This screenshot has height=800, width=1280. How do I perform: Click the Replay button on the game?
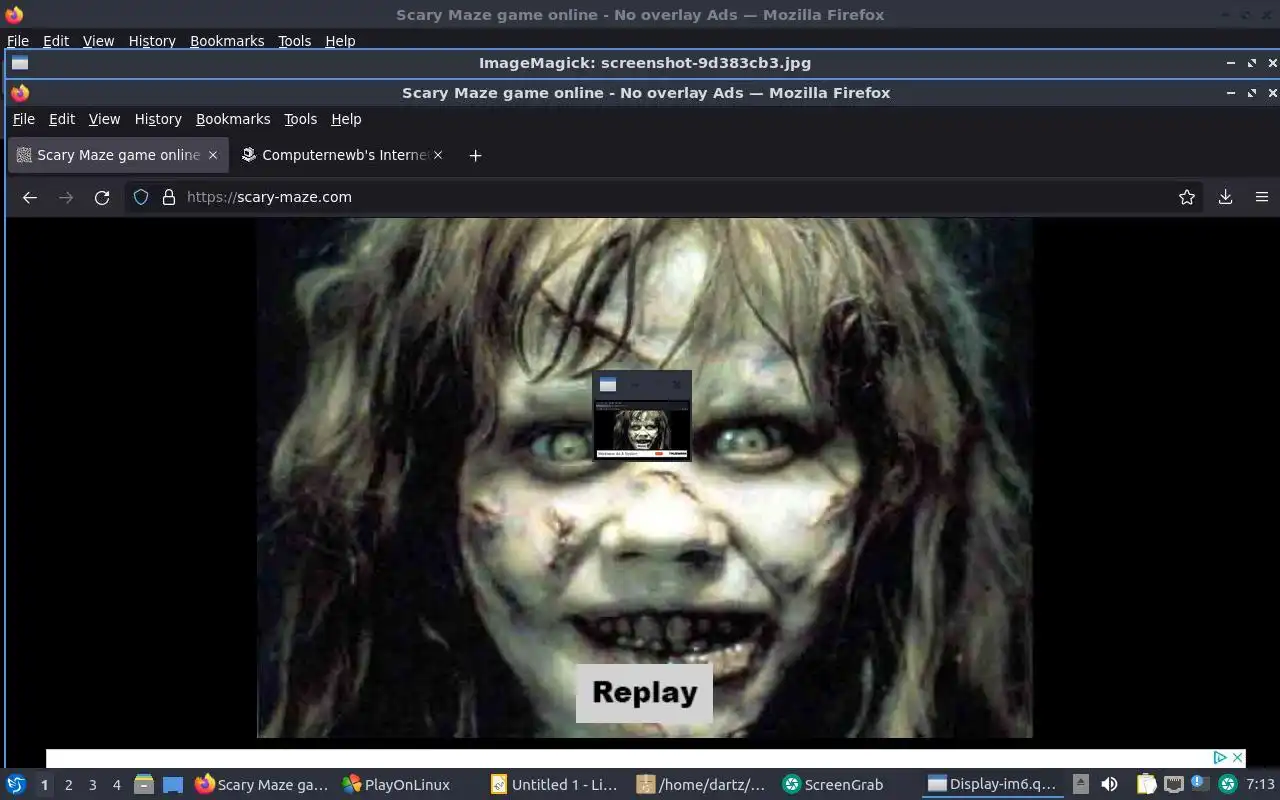pyautogui.click(x=644, y=692)
